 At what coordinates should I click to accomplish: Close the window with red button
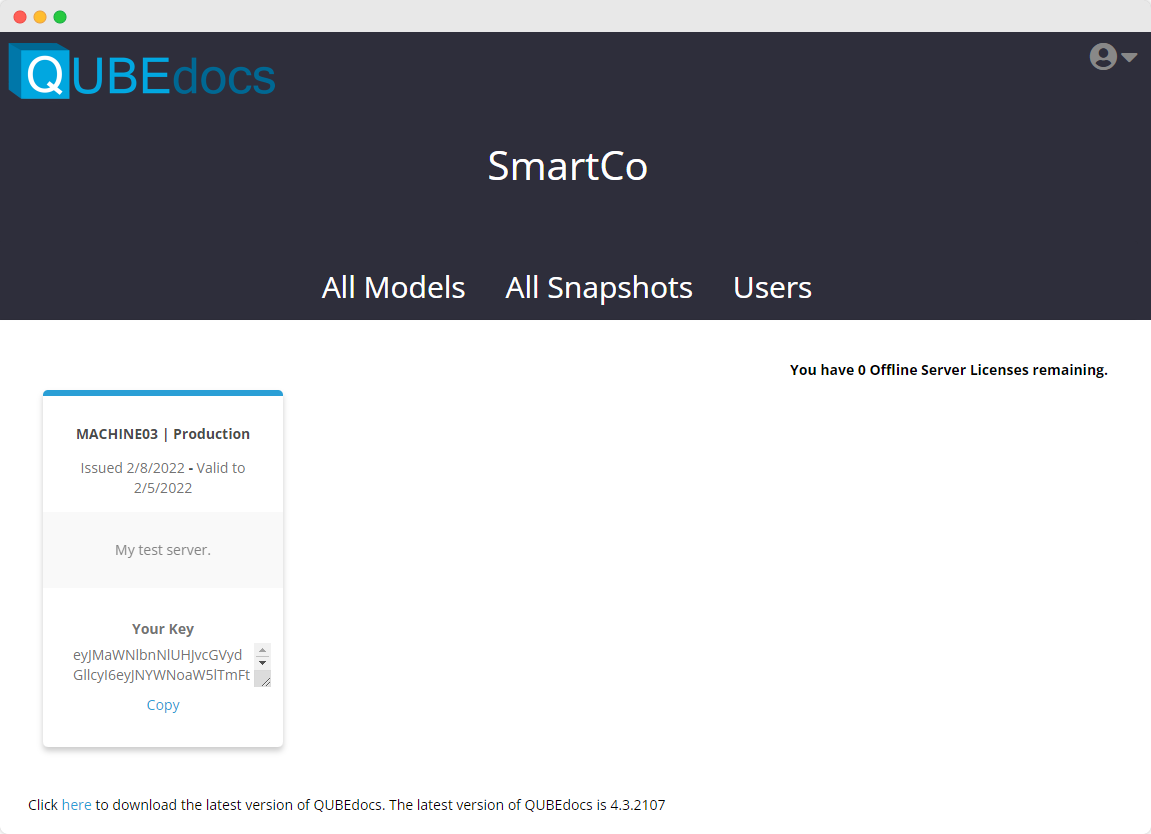click(x=21, y=17)
